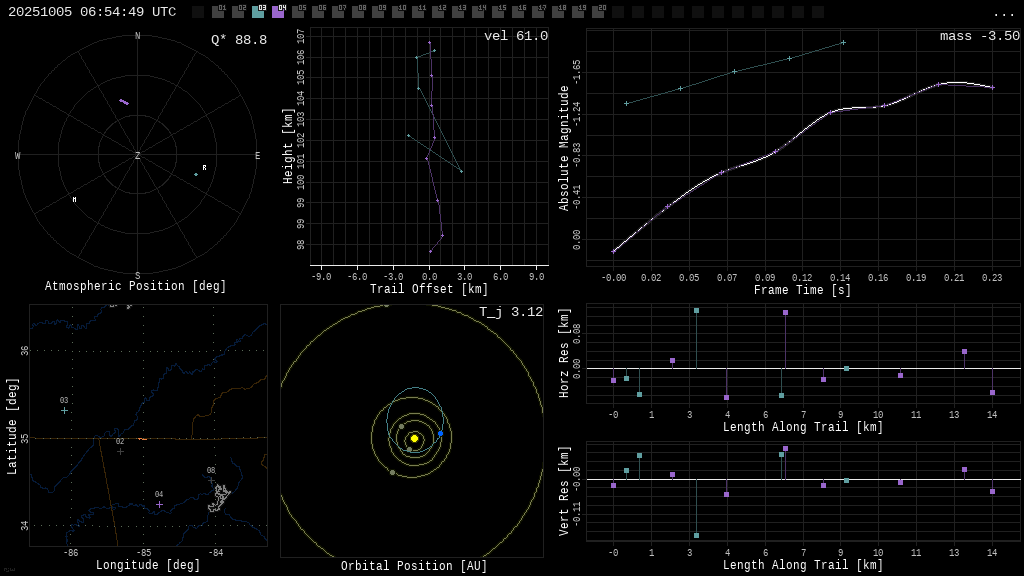Select the station 20 box in top bar

598,12
